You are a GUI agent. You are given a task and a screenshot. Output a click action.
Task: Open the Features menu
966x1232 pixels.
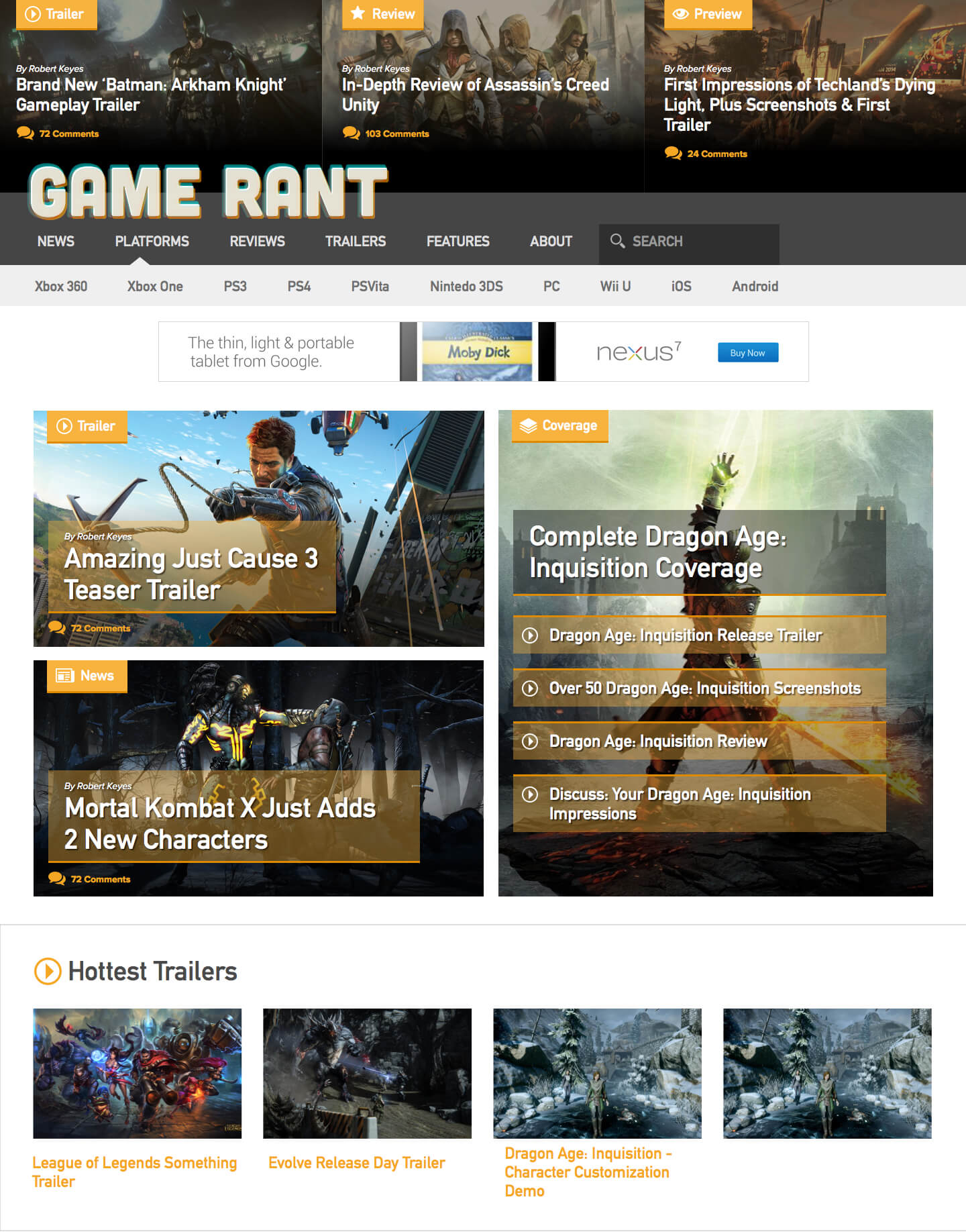pyautogui.click(x=458, y=241)
